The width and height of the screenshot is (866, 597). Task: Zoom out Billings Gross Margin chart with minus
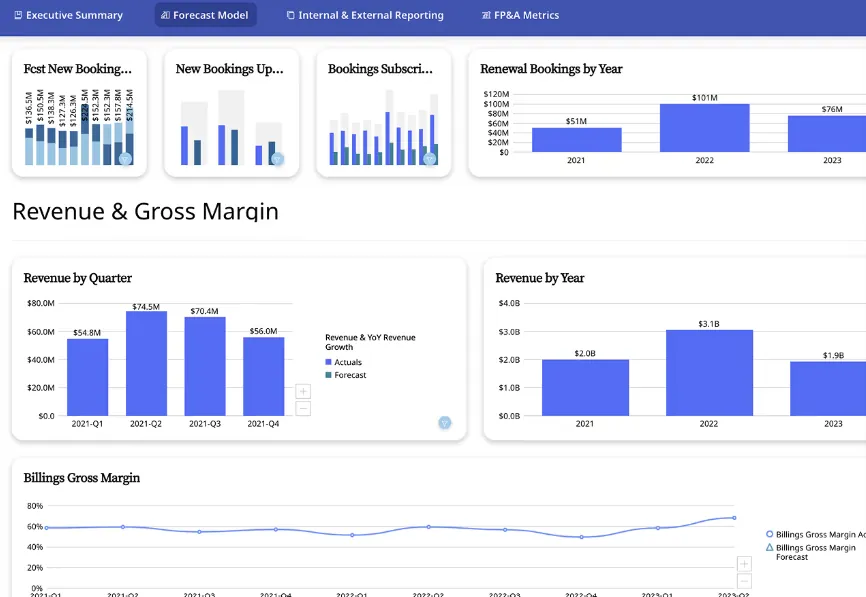pos(743,580)
